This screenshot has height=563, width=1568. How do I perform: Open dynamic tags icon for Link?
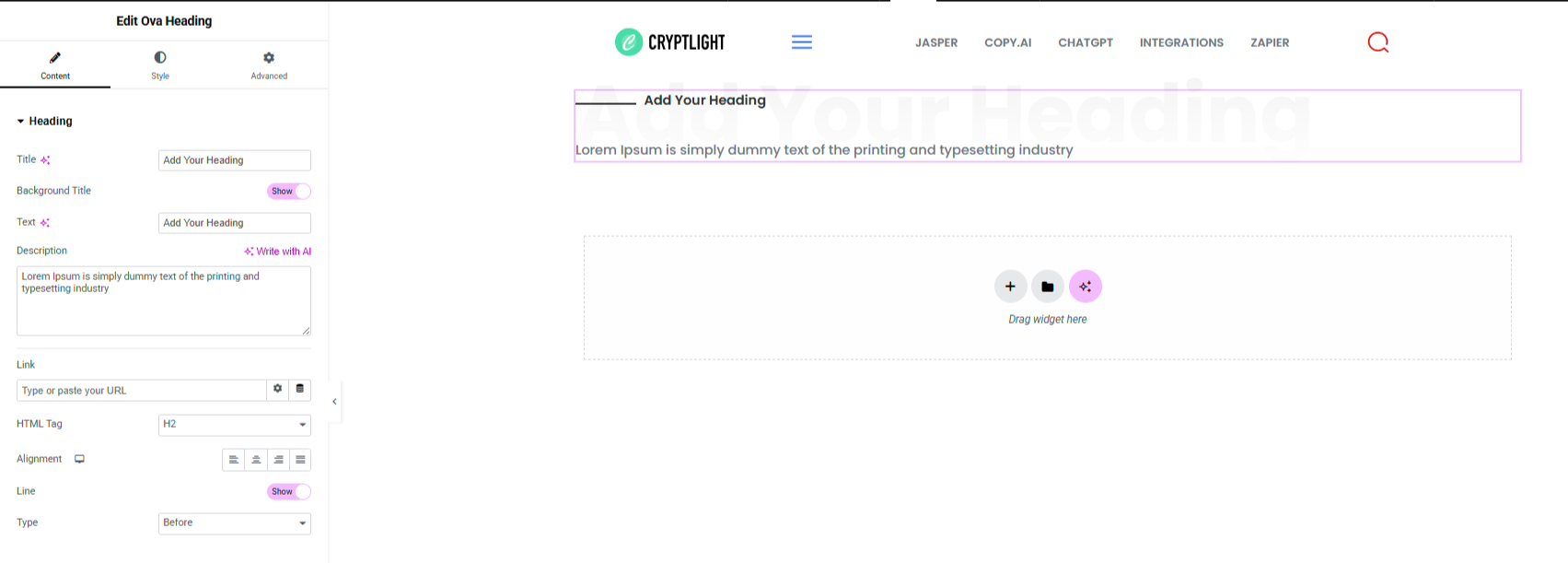coord(300,389)
